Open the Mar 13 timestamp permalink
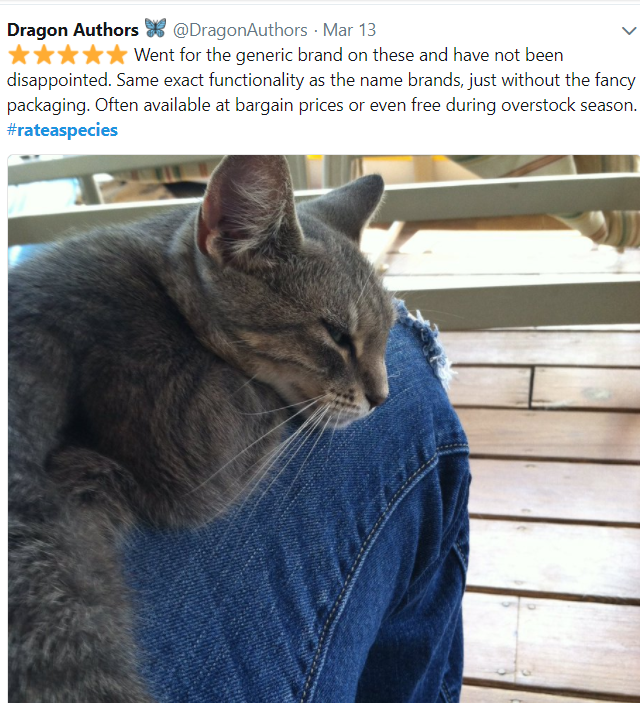 point(349,30)
